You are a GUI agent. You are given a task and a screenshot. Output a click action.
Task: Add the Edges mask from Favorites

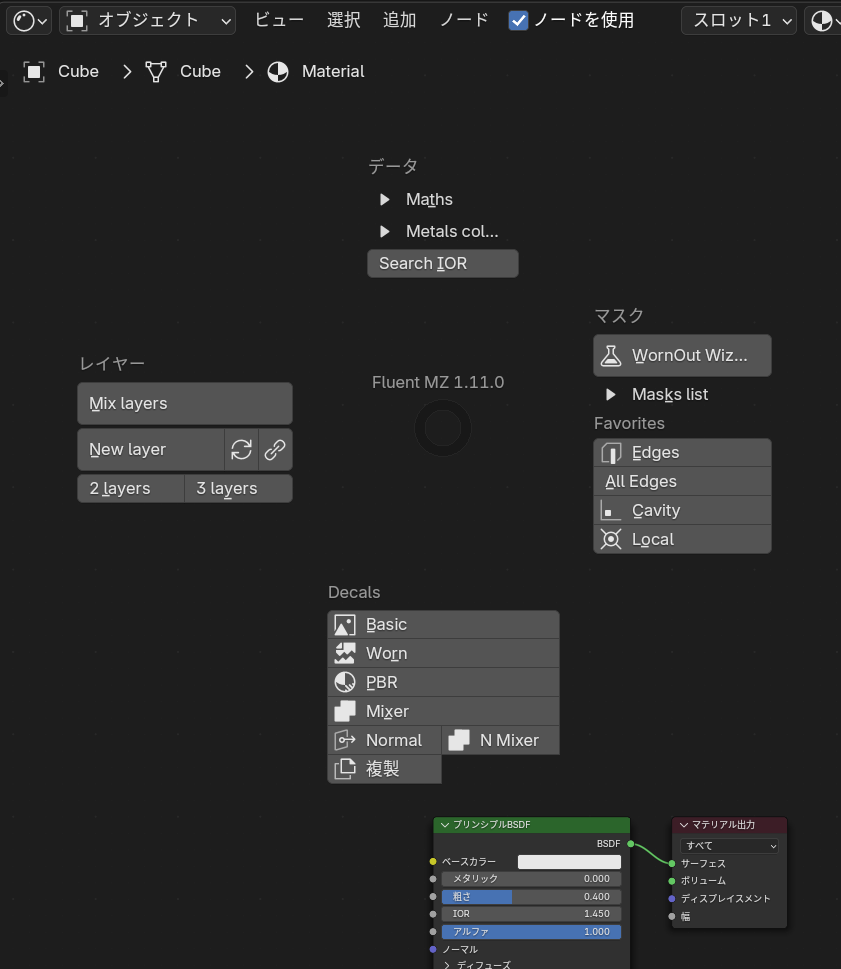click(682, 453)
